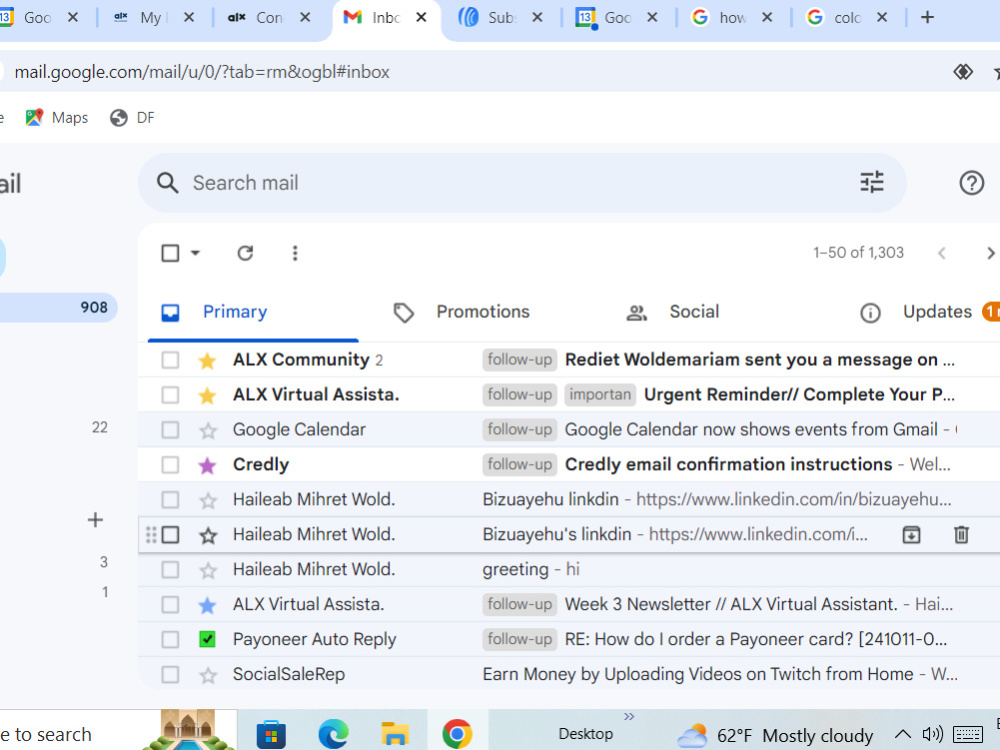The image size is (1000, 750).
Task: Open the DF bookmark
Action: [132, 117]
